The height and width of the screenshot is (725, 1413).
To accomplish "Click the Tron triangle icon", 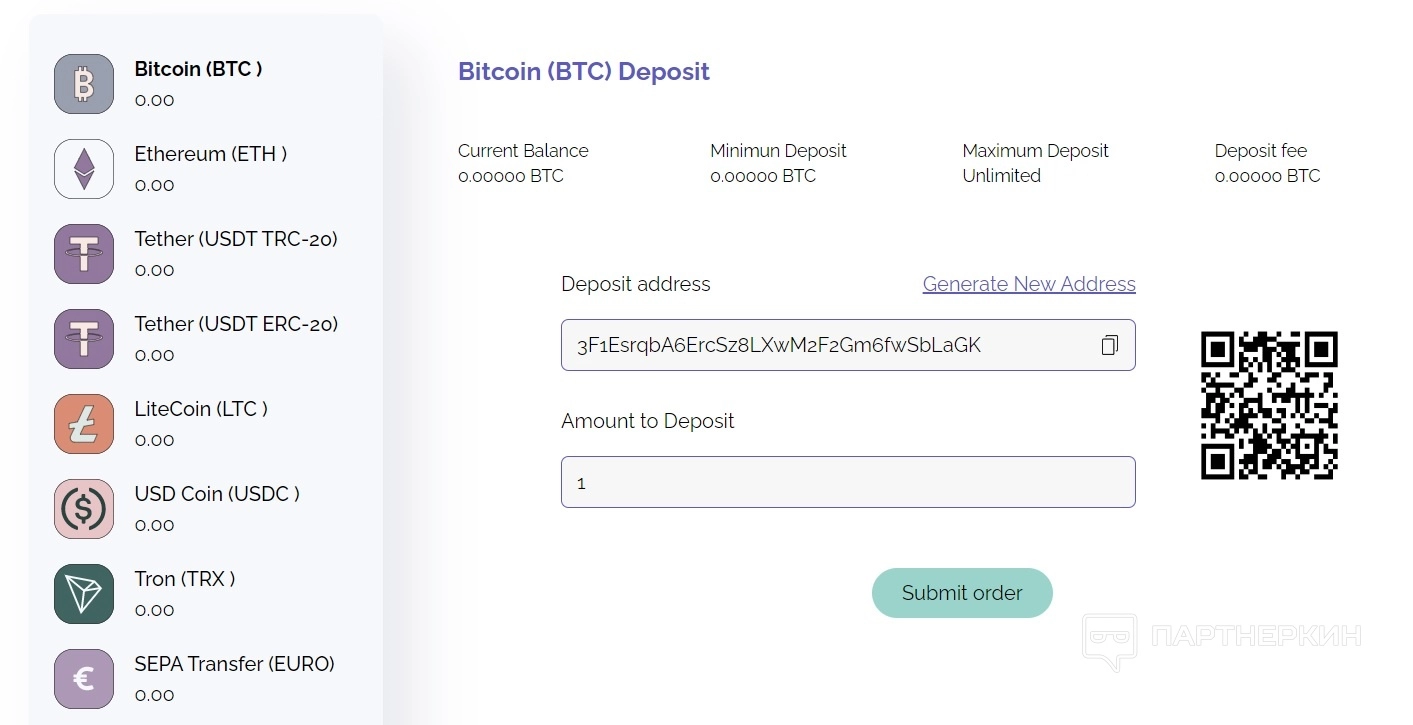I will coord(84,594).
